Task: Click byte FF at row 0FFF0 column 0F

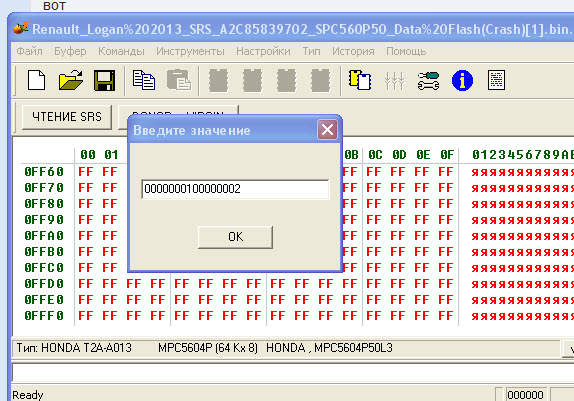Action: click(446, 316)
